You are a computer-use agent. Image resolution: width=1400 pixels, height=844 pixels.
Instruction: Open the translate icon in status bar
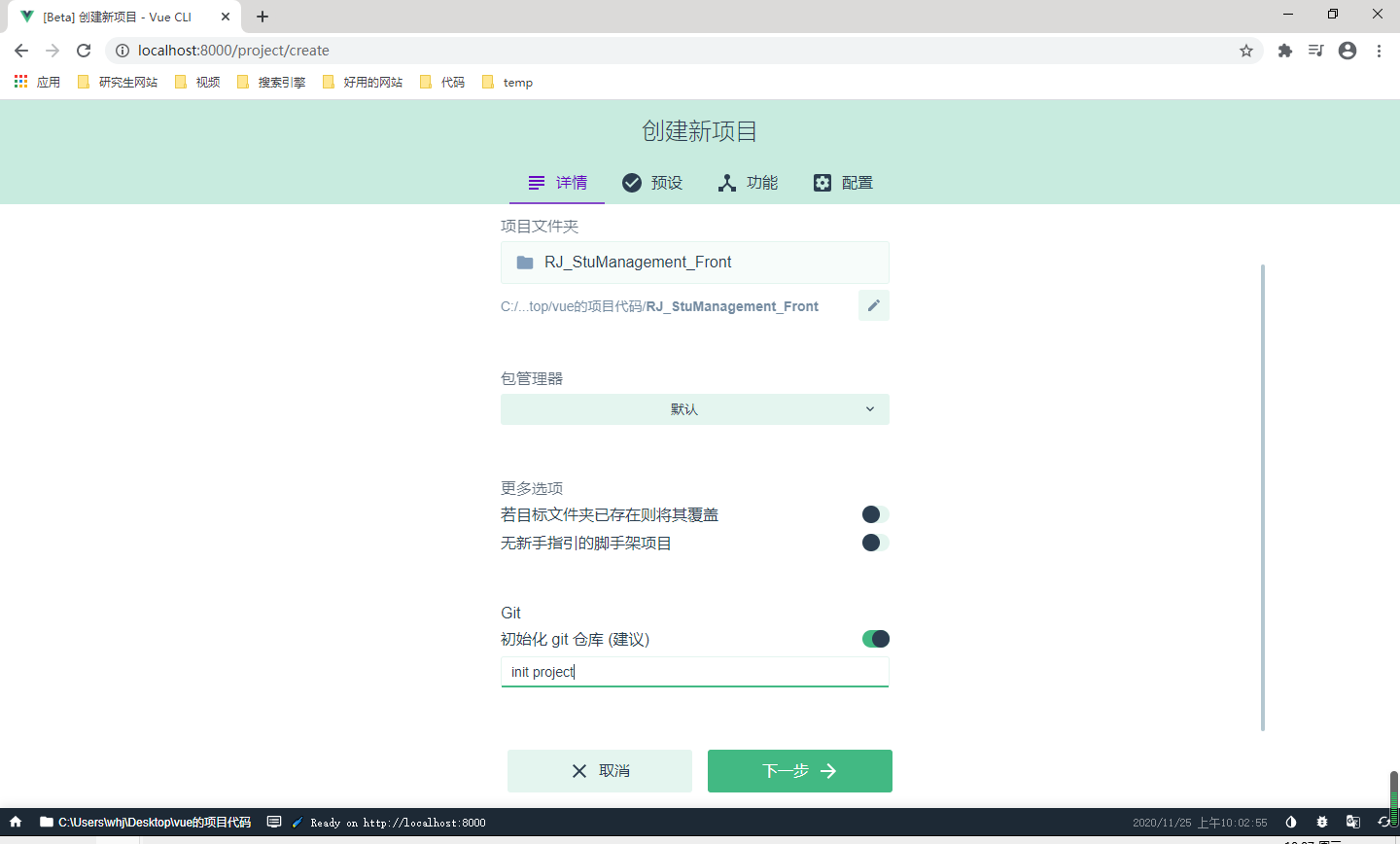tap(1353, 822)
